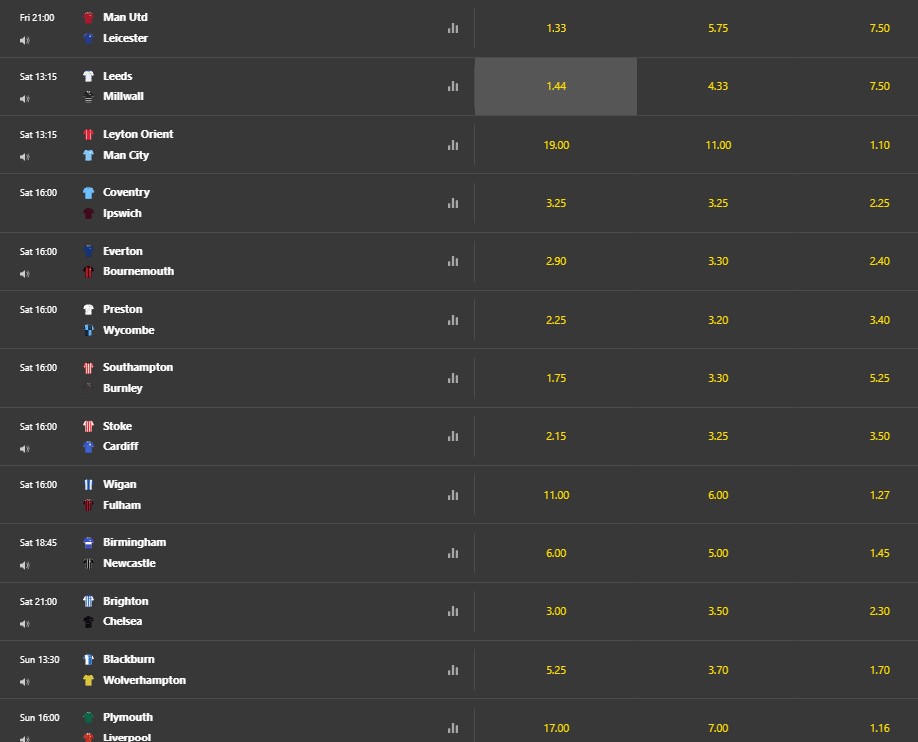Pick draw odds 5.75 for Man Utd match
Viewport: 918px width, 742px height.
pyautogui.click(x=718, y=28)
